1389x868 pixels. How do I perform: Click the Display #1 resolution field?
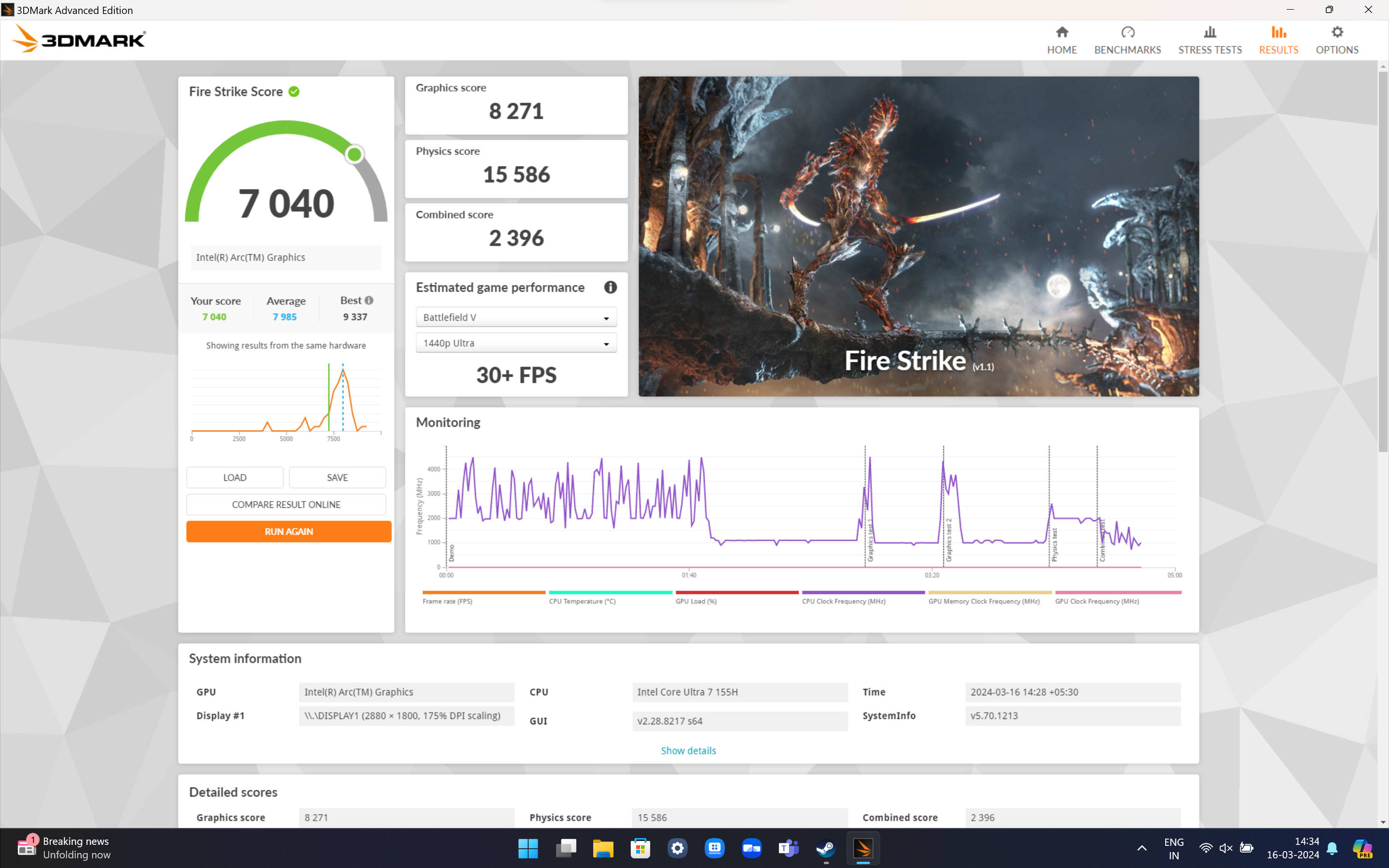tap(407, 715)
